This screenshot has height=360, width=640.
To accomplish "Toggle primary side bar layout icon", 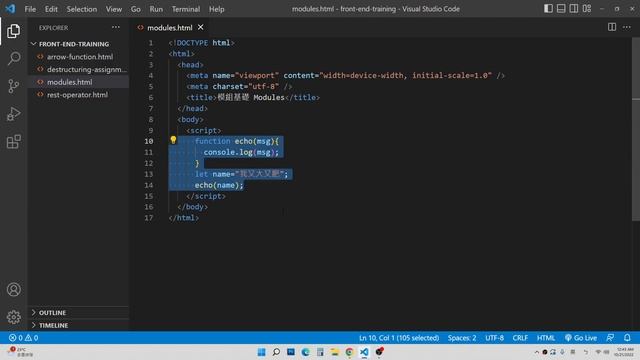I will (548, 9).
